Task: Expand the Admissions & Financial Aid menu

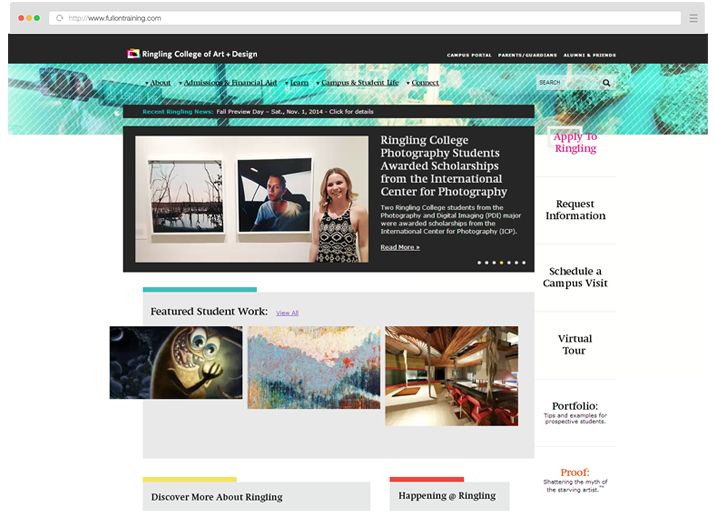Action: tap(228, 83)
